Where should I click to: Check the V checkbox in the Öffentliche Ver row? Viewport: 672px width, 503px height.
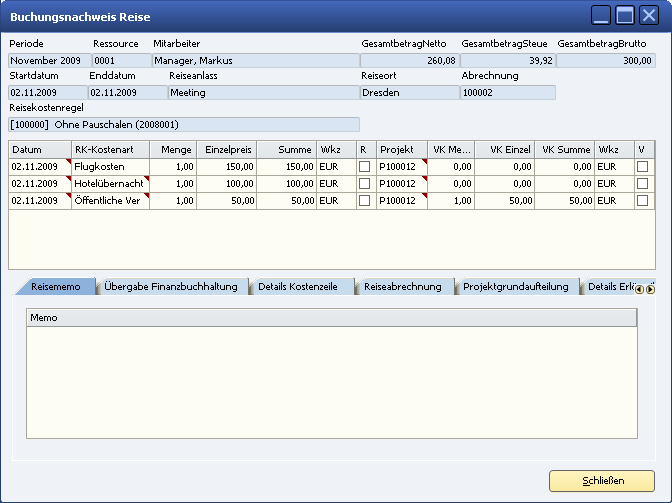642,201
